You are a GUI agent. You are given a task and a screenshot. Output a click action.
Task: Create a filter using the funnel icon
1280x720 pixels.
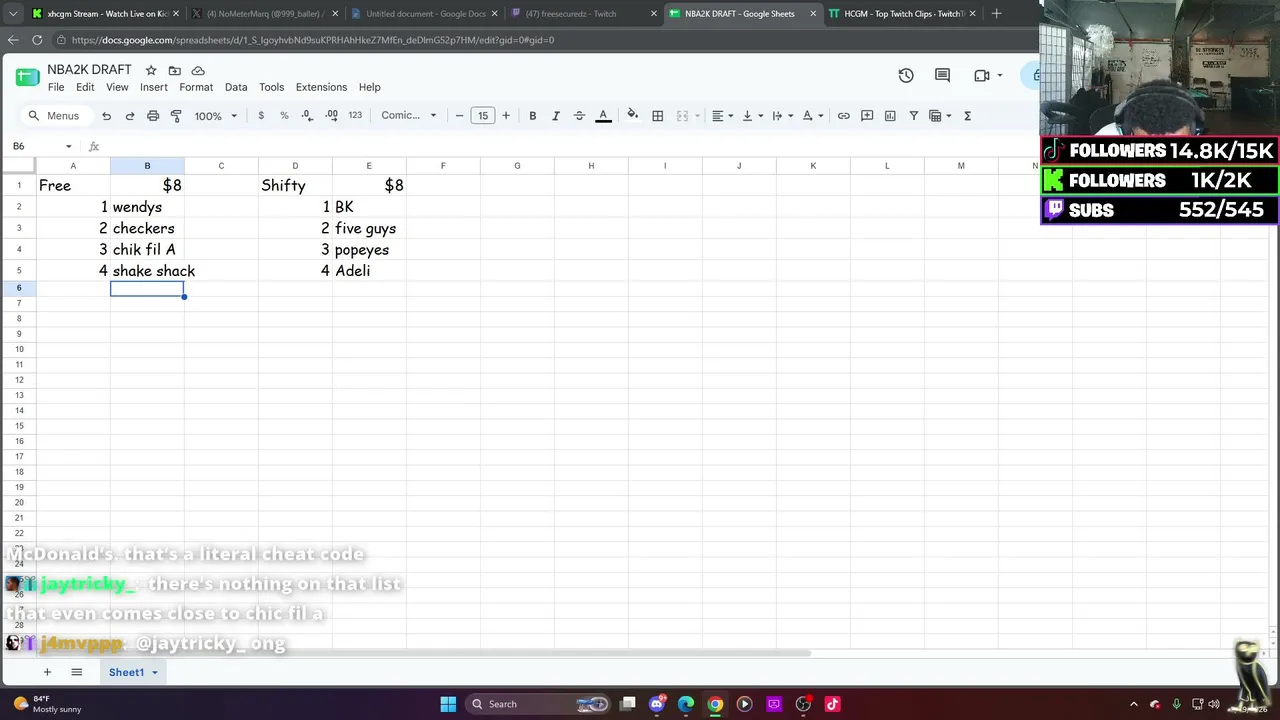point(913,116)
